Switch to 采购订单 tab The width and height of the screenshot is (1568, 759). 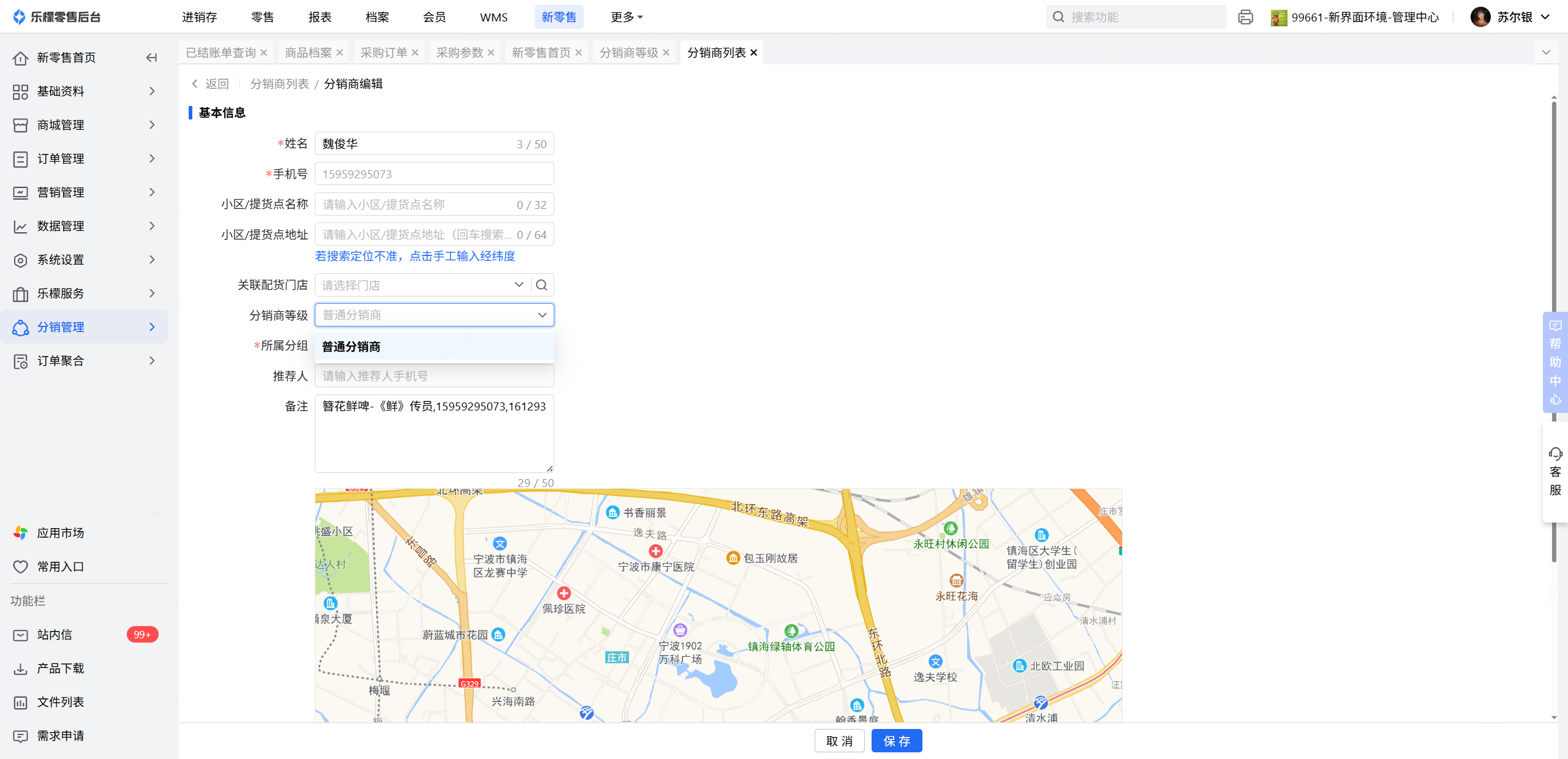point(383,53)
